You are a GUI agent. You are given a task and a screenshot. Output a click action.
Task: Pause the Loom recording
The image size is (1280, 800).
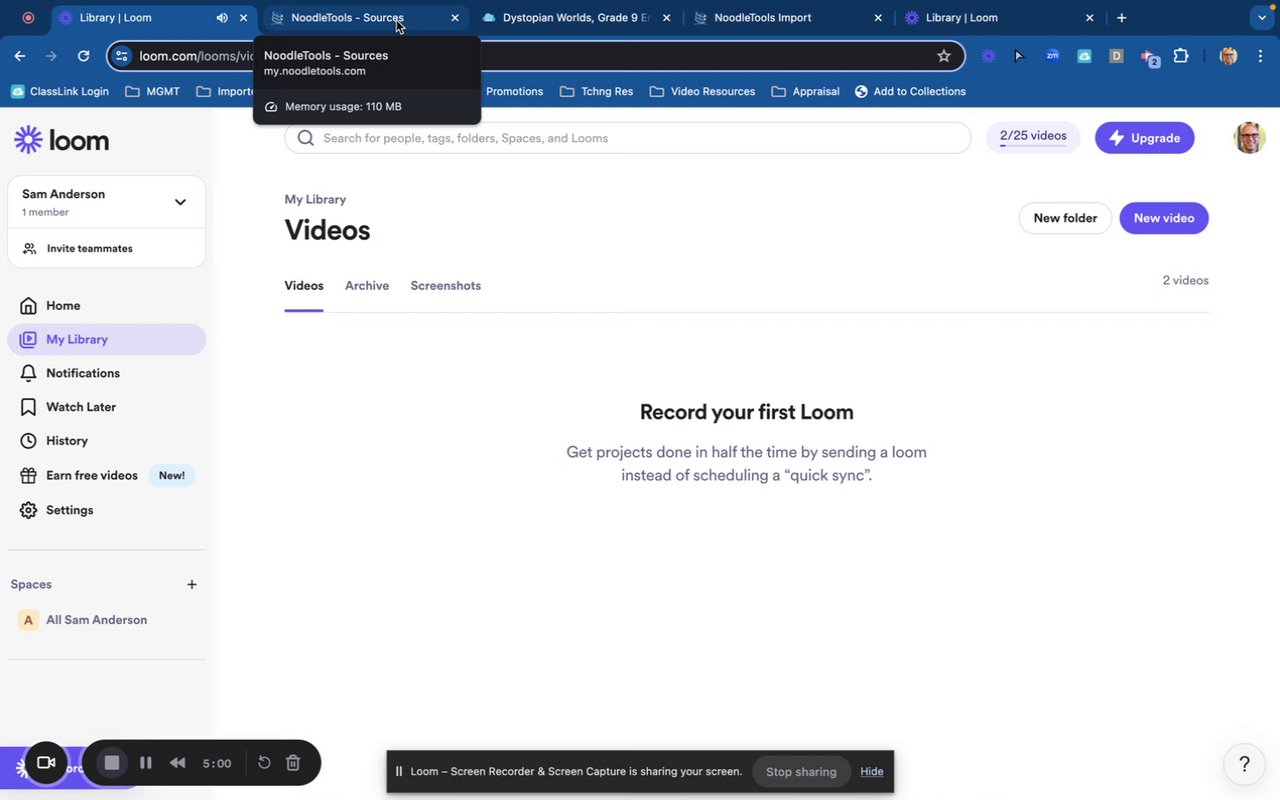146,763
